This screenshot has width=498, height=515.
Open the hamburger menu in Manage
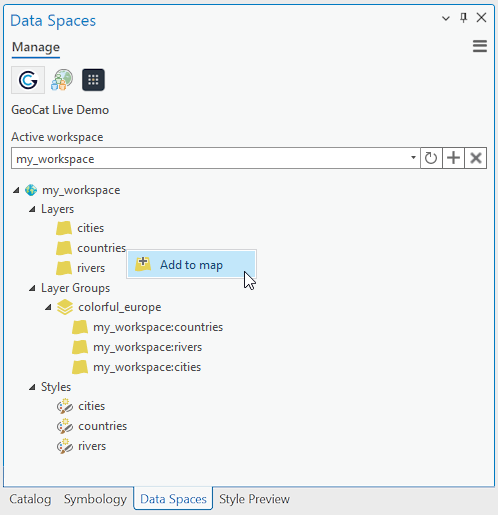(x=480, y=46)
